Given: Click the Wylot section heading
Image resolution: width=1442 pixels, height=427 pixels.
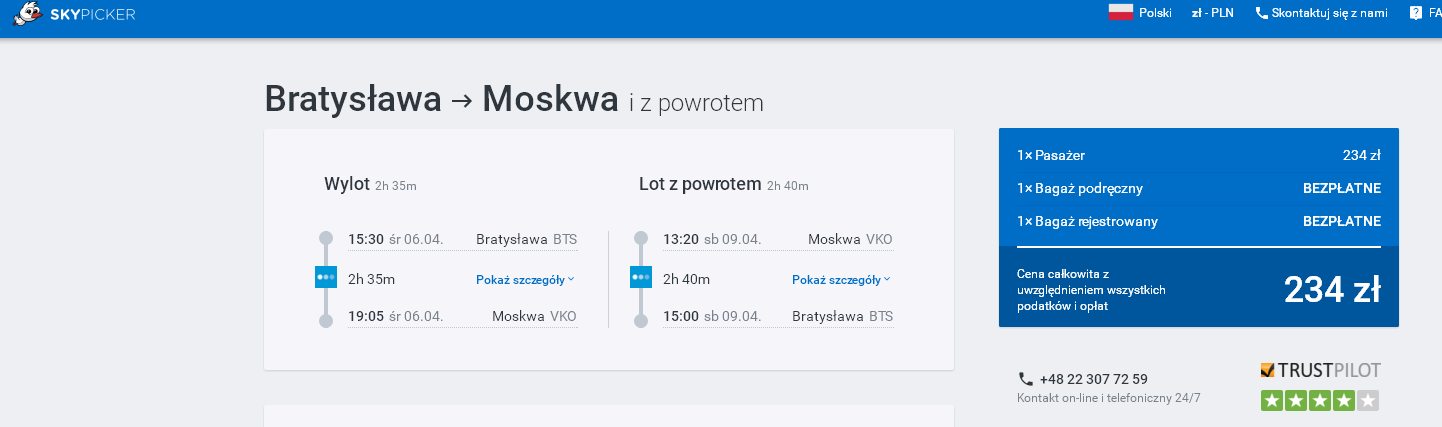Looking at the screenshot, I should click(x=347, y=184).
